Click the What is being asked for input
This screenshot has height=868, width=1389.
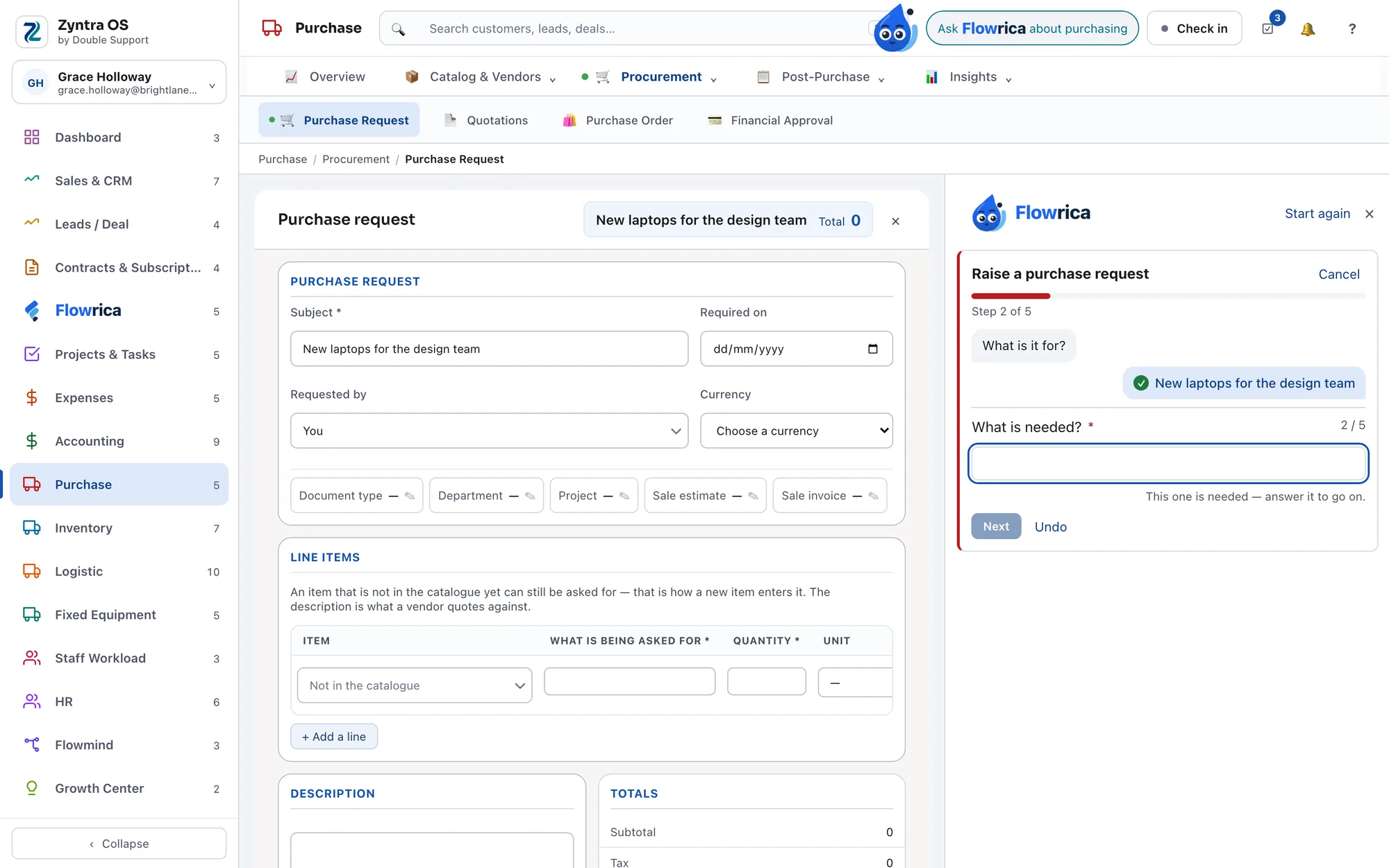[630, 681]
